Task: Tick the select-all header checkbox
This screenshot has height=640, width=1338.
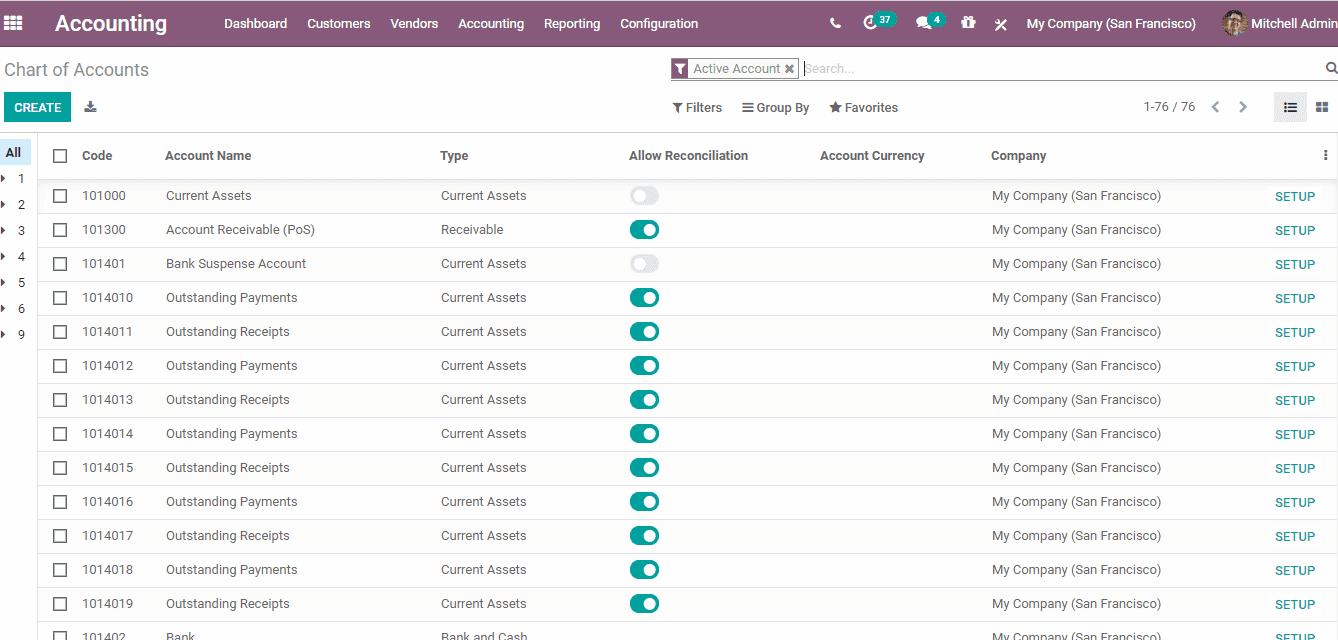Action: 60,156
